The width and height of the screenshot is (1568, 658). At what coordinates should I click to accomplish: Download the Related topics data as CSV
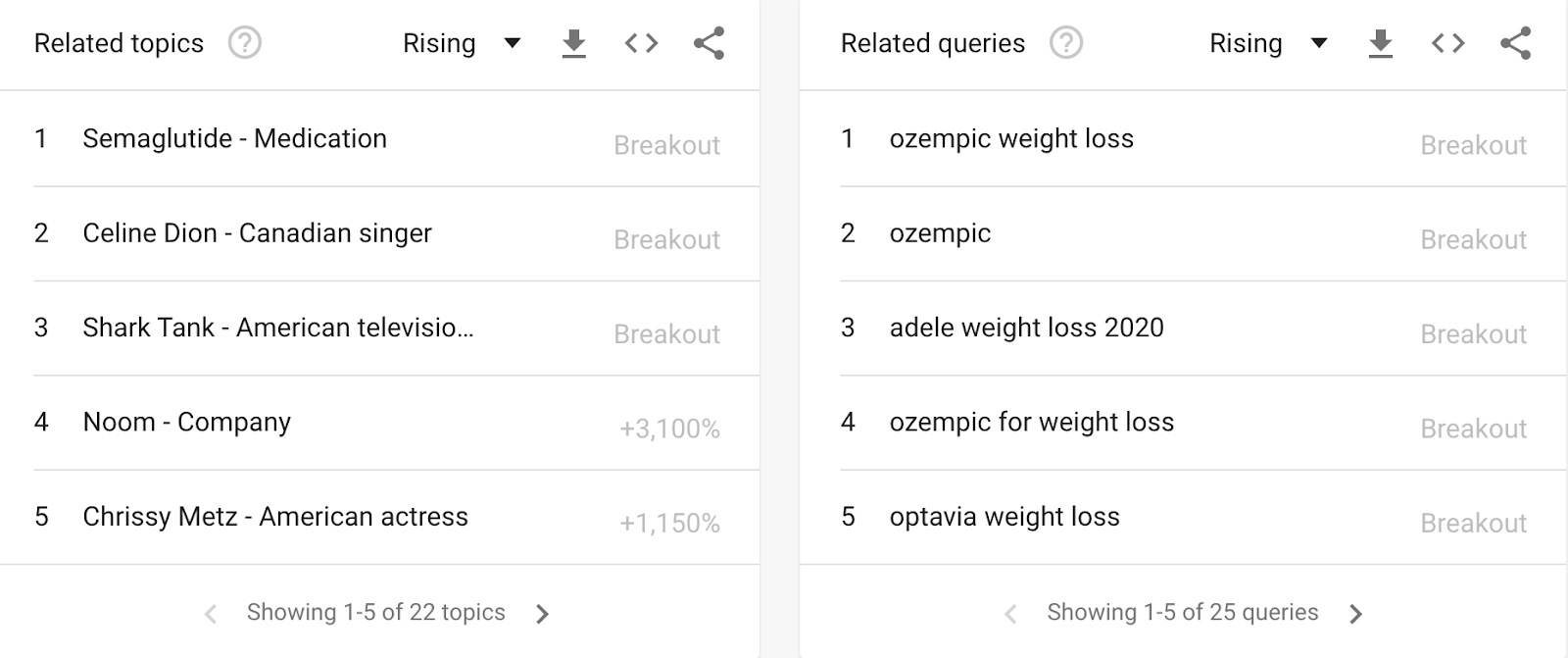pos(574,43)
